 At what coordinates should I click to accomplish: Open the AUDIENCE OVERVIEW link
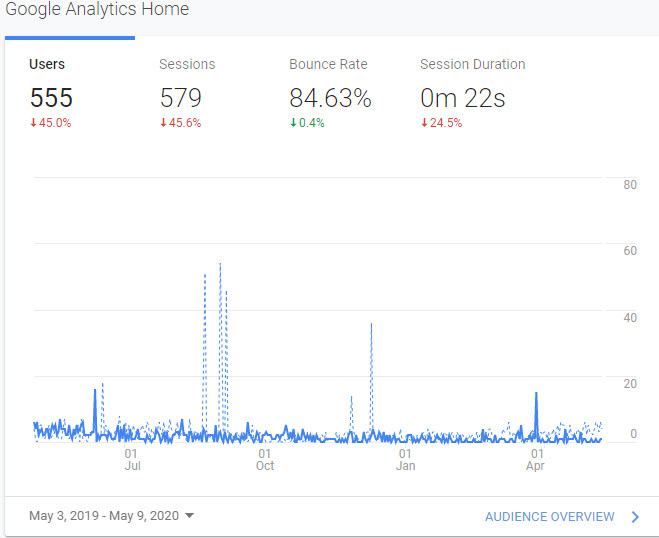pos(550,517)
